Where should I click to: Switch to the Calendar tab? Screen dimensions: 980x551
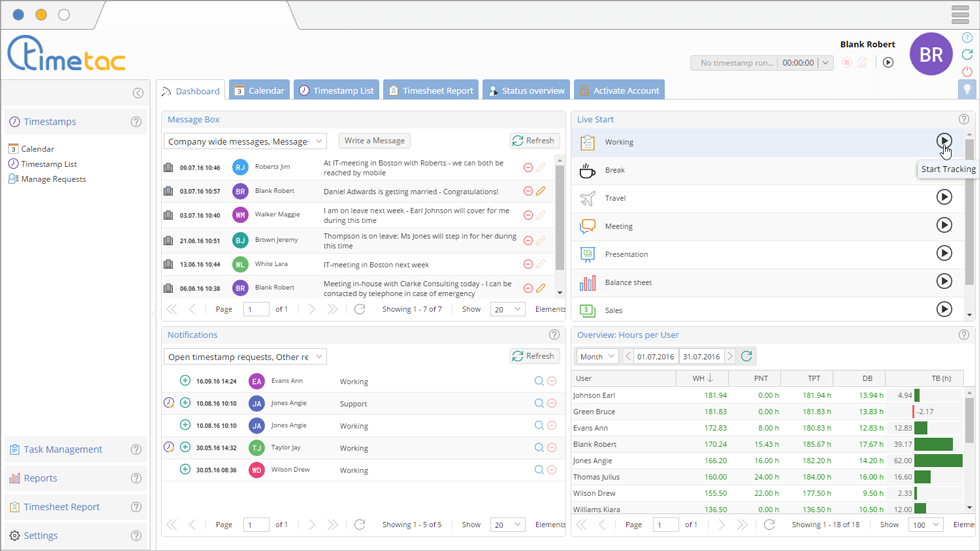[x=259, y=91]
